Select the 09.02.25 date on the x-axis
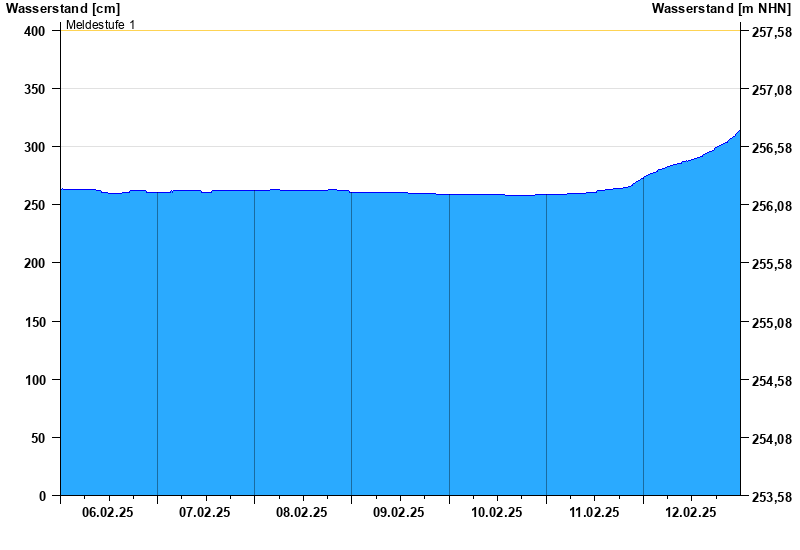Viewport: 800px width, 550px height. click(x=399, y=512)
